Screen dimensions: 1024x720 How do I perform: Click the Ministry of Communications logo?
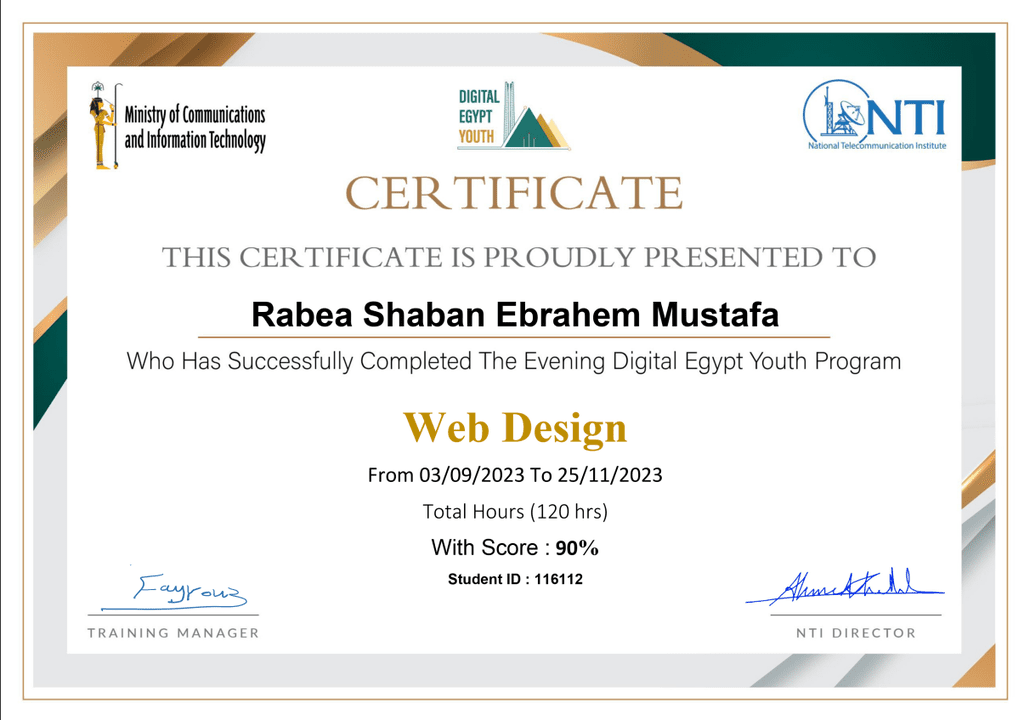[178, 125]
